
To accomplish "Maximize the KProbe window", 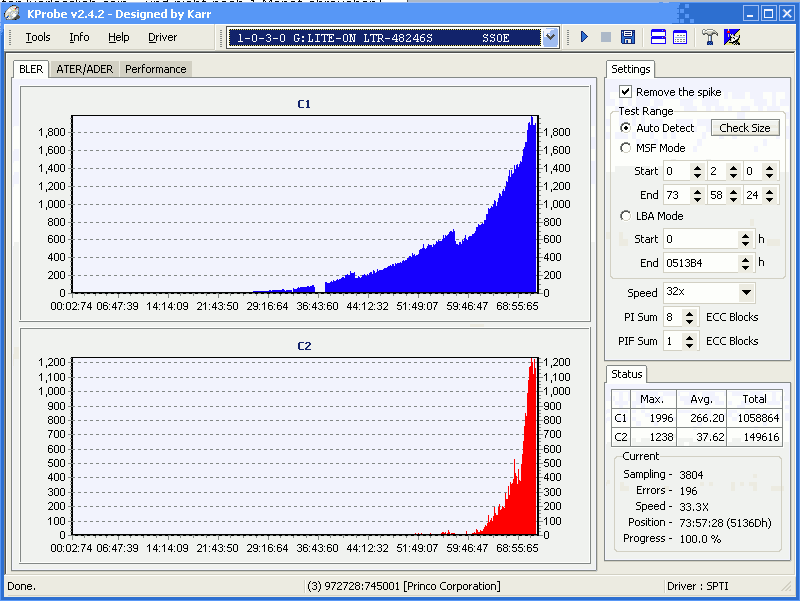I will pos(768,14).
